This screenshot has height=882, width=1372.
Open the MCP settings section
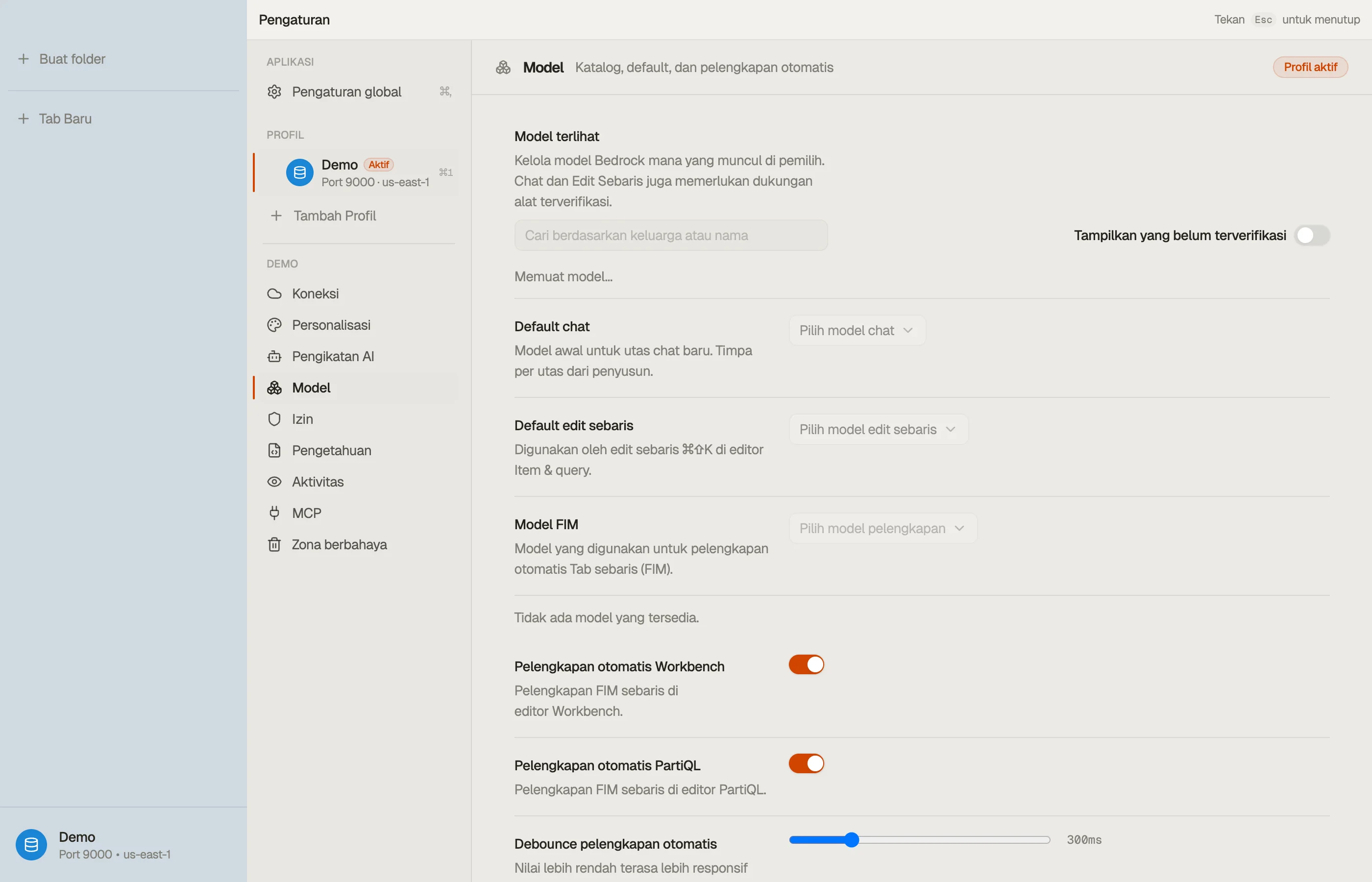(359, 513)
